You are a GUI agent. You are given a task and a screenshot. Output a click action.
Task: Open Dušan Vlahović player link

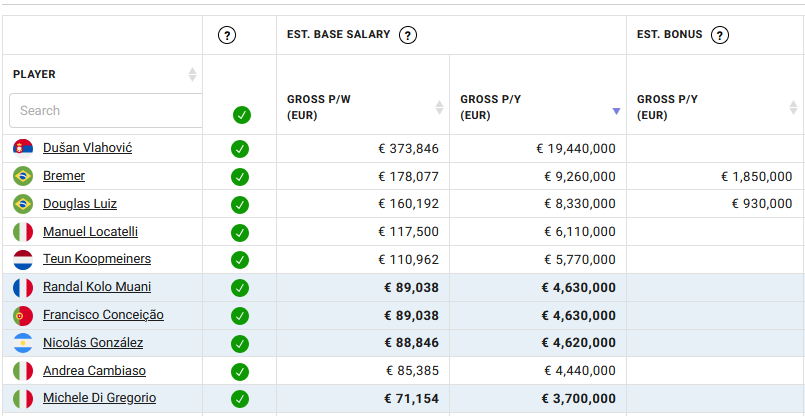coord(87,148)
